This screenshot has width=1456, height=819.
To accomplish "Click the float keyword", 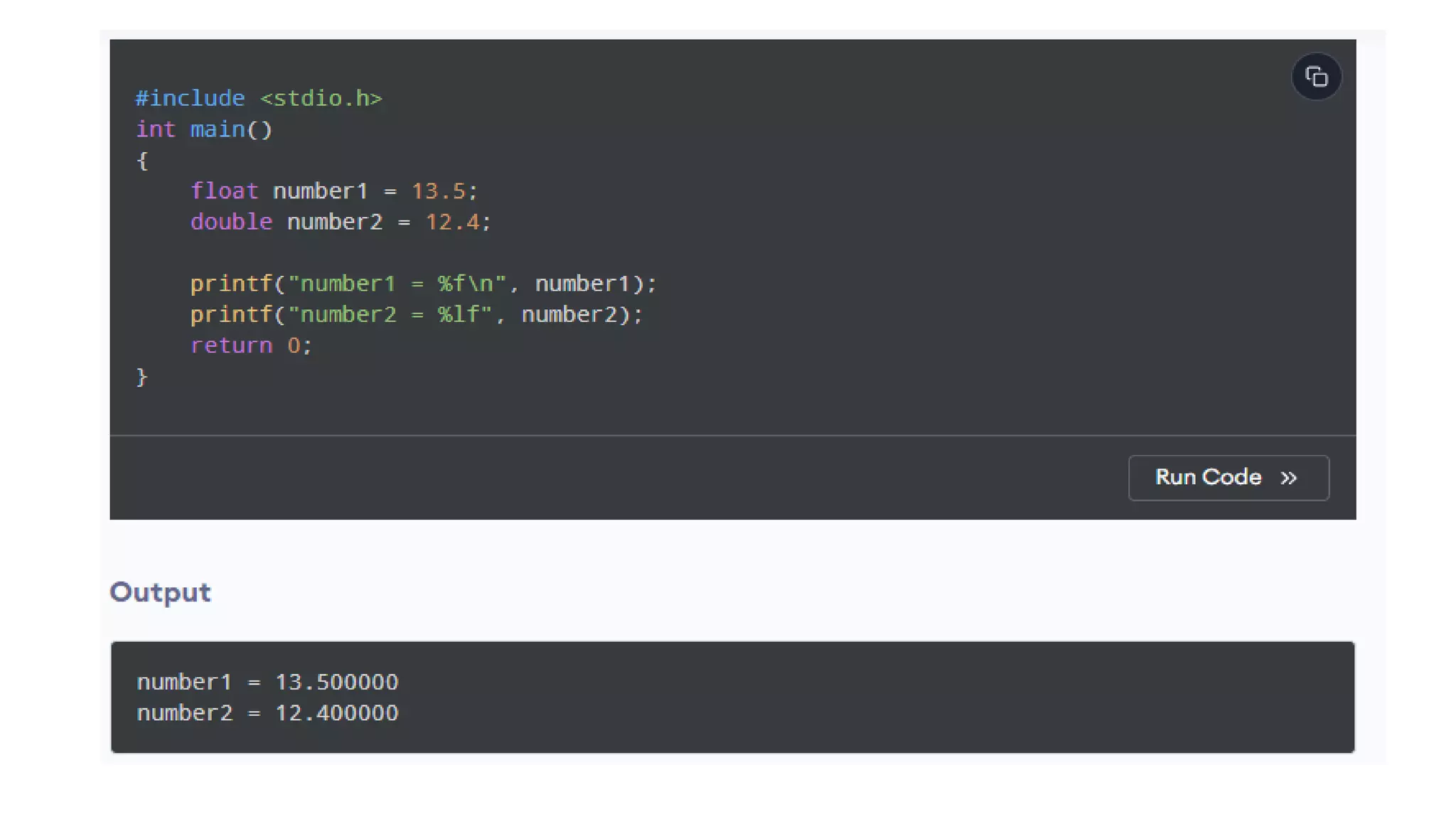I will click(x=224, y=191).
